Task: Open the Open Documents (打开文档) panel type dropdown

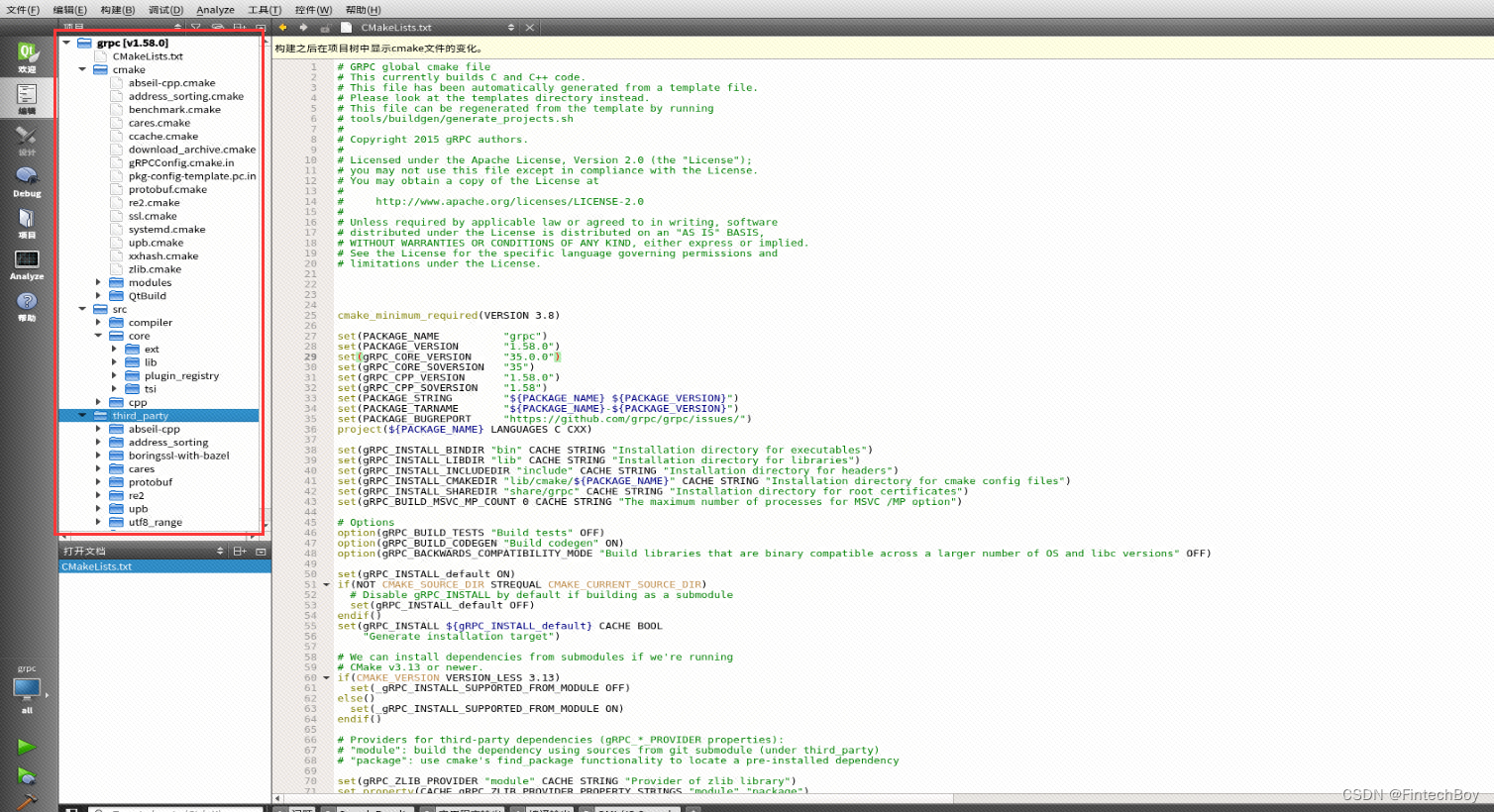Action: click(x=220, y=552)
